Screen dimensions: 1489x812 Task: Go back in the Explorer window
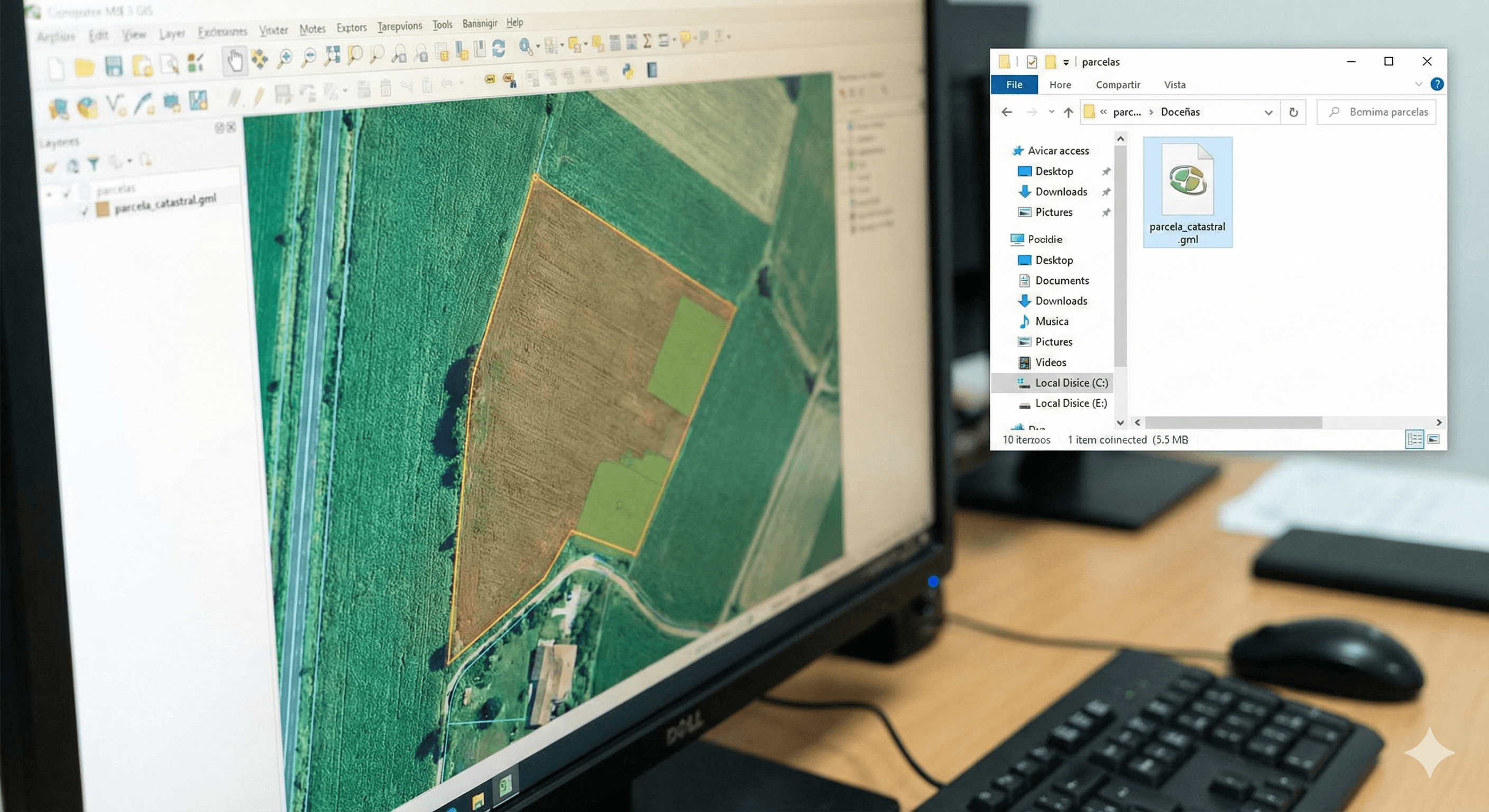point(1006,112)
